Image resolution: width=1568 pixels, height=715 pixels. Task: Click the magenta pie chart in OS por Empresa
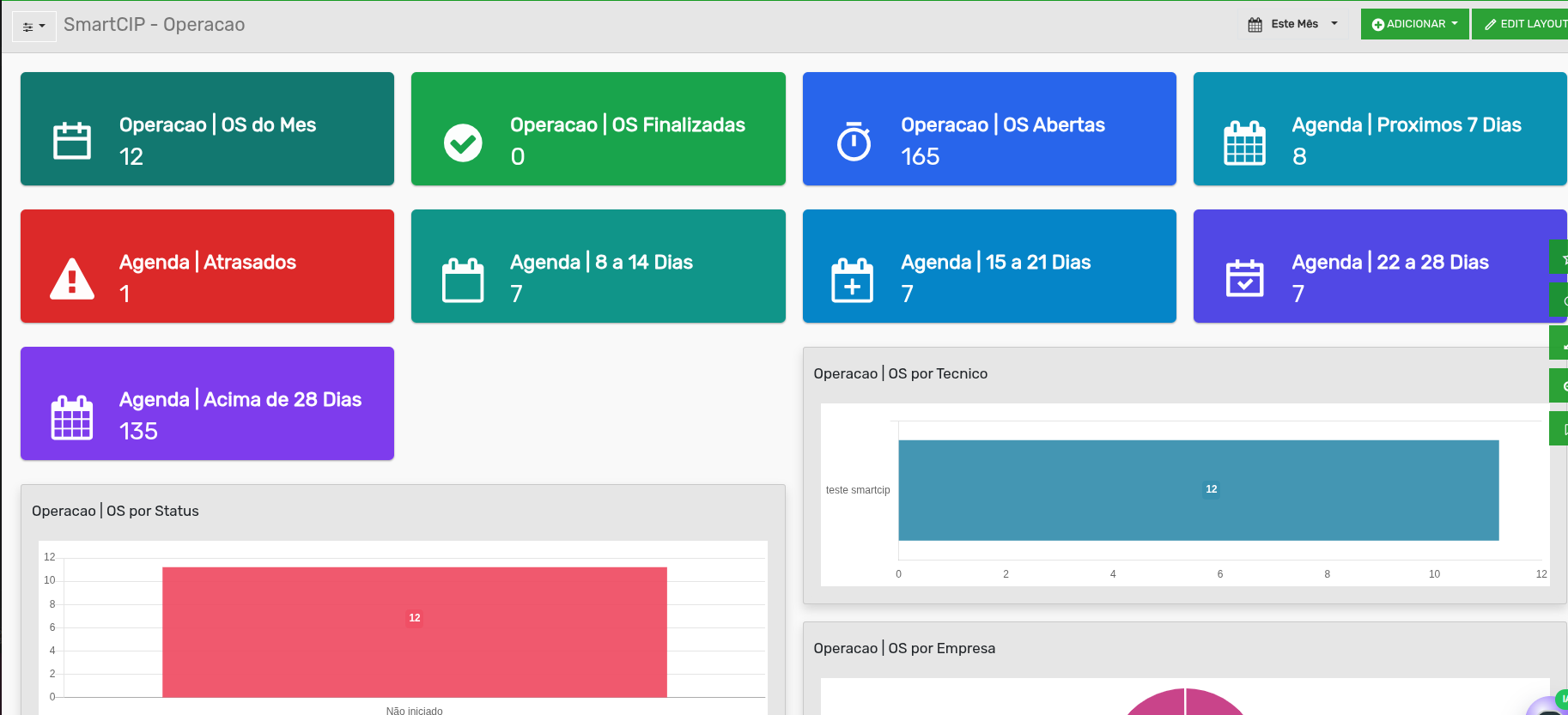pyautogui.click(x=1185, y=702)
